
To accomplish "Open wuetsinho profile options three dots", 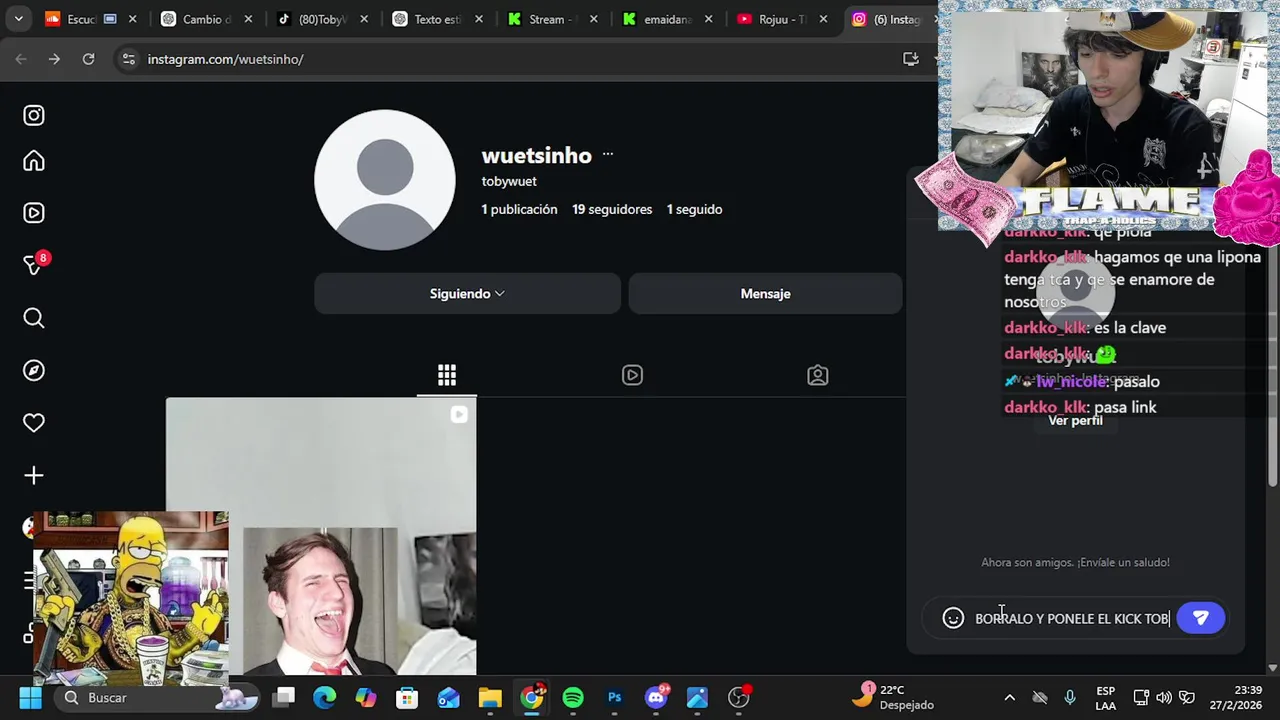I will click(607, 155).
